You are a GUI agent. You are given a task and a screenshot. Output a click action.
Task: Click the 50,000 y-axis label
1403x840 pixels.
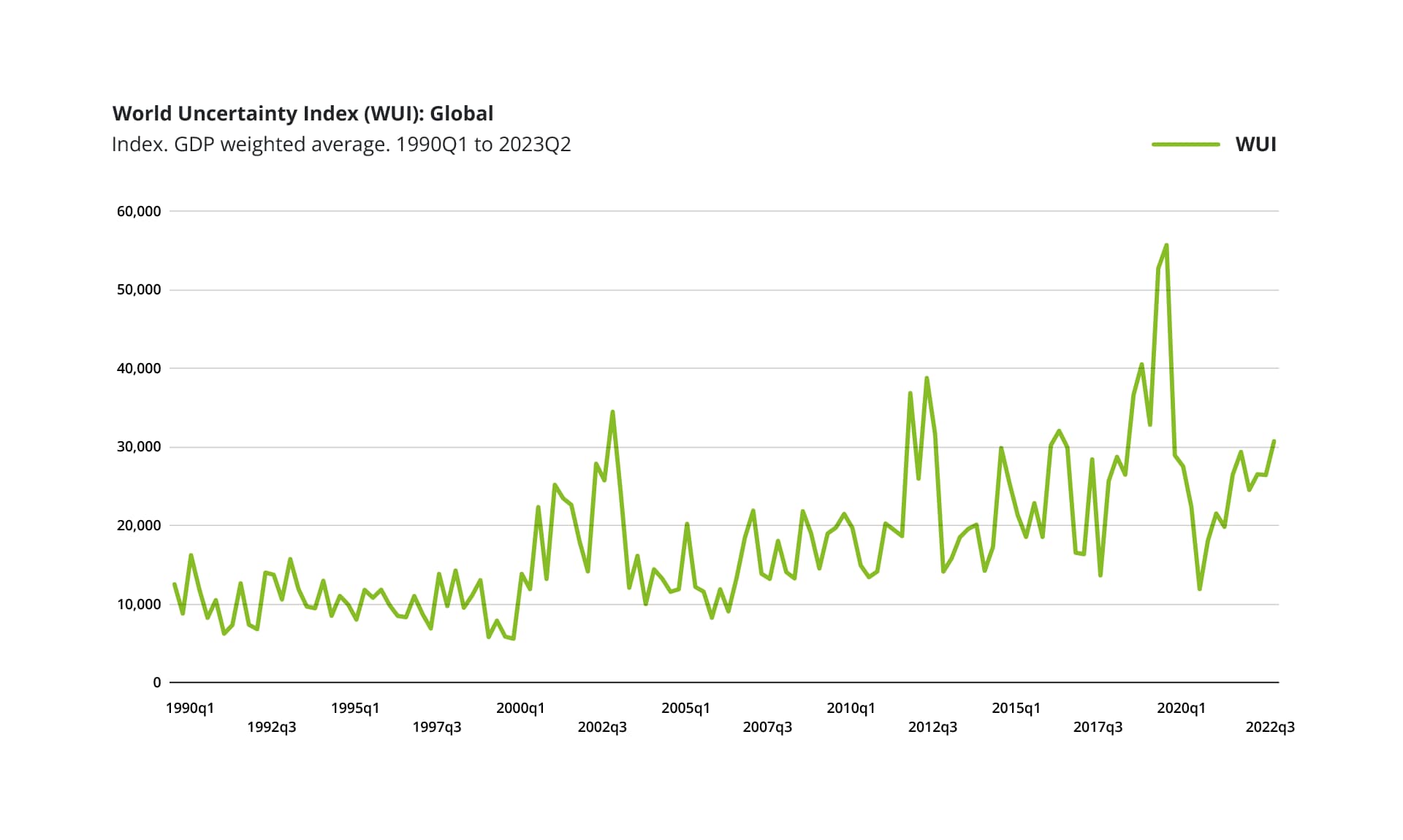coord(139,290)
